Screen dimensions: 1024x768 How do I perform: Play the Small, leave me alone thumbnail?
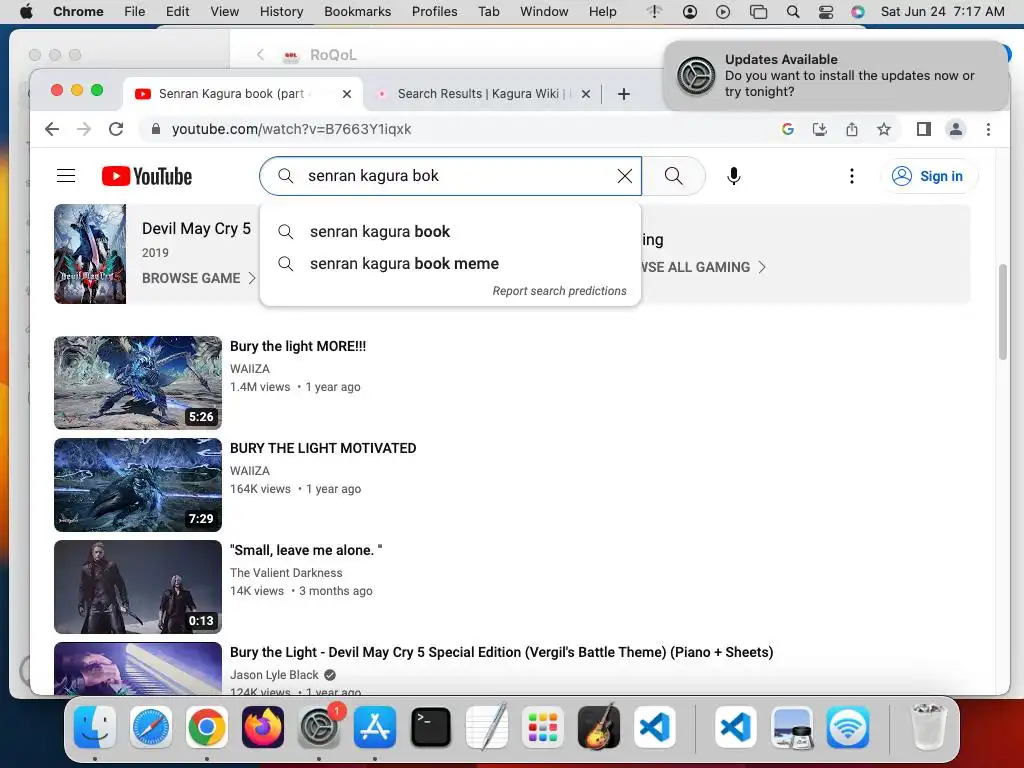[x=138, y=586]
